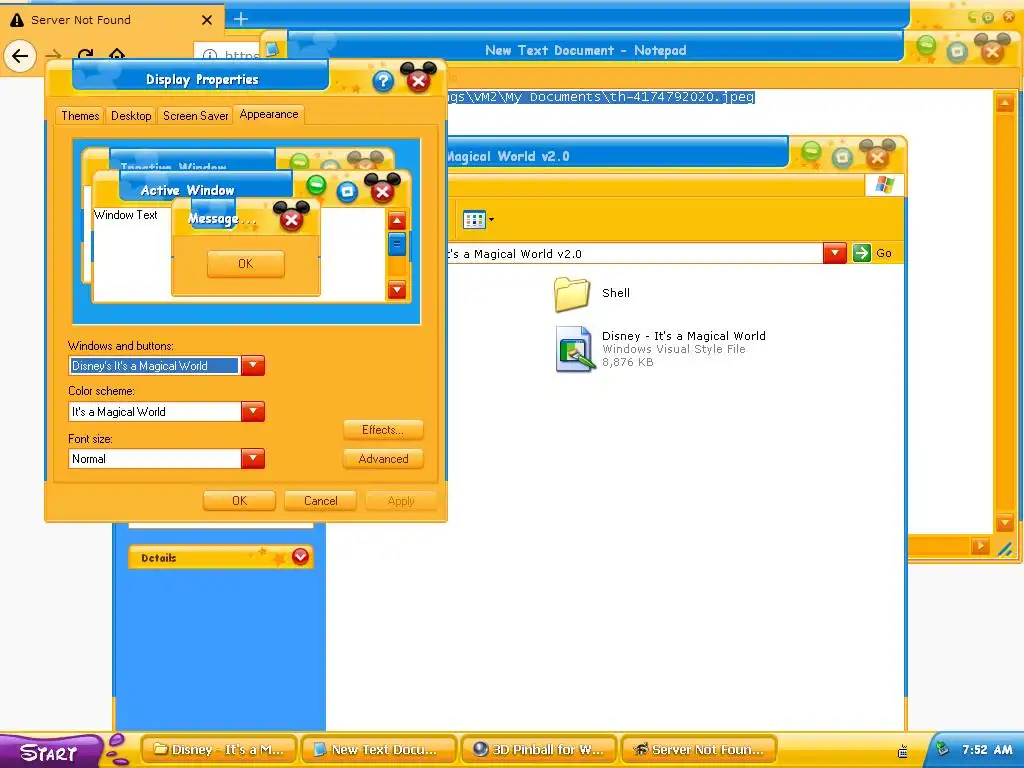Open the Shell folder icon
Screen dimensions: 1024x768
[x=571, y=294]
